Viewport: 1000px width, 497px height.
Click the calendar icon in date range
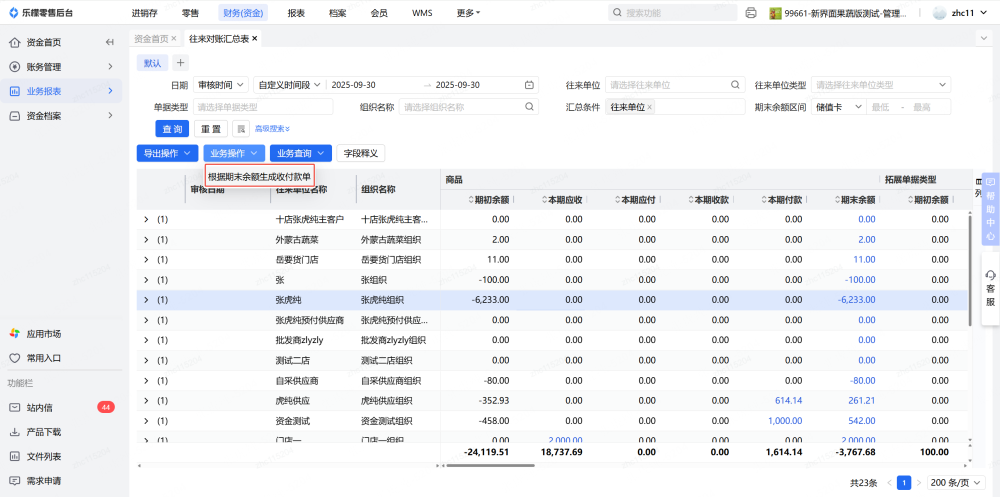click(x=528, y=85)
